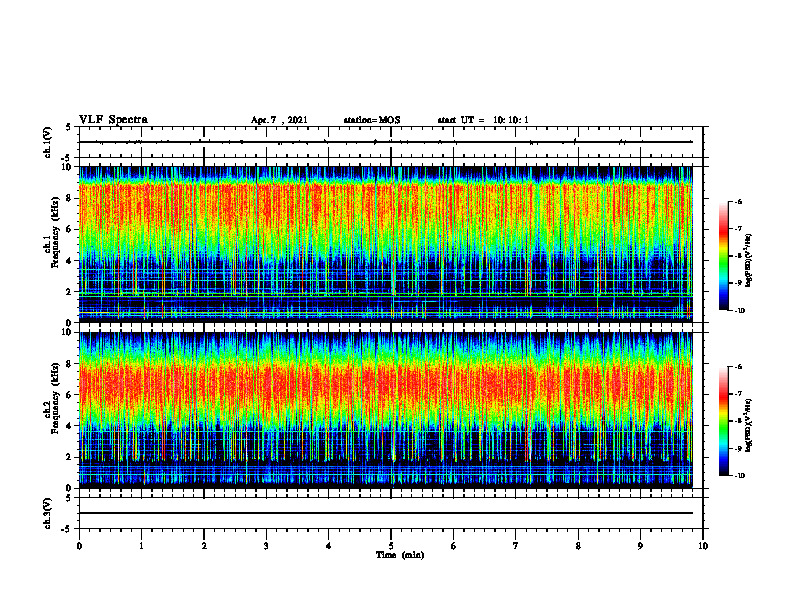The image size is (792, 612).
Task: Click the '2' frequency tick on ch.2 panel
Action: [70, 457]
